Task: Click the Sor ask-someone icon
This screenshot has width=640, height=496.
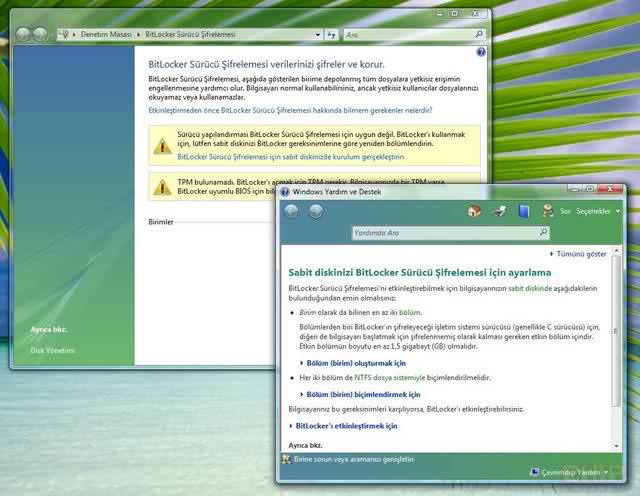Action: click(548, 211)
